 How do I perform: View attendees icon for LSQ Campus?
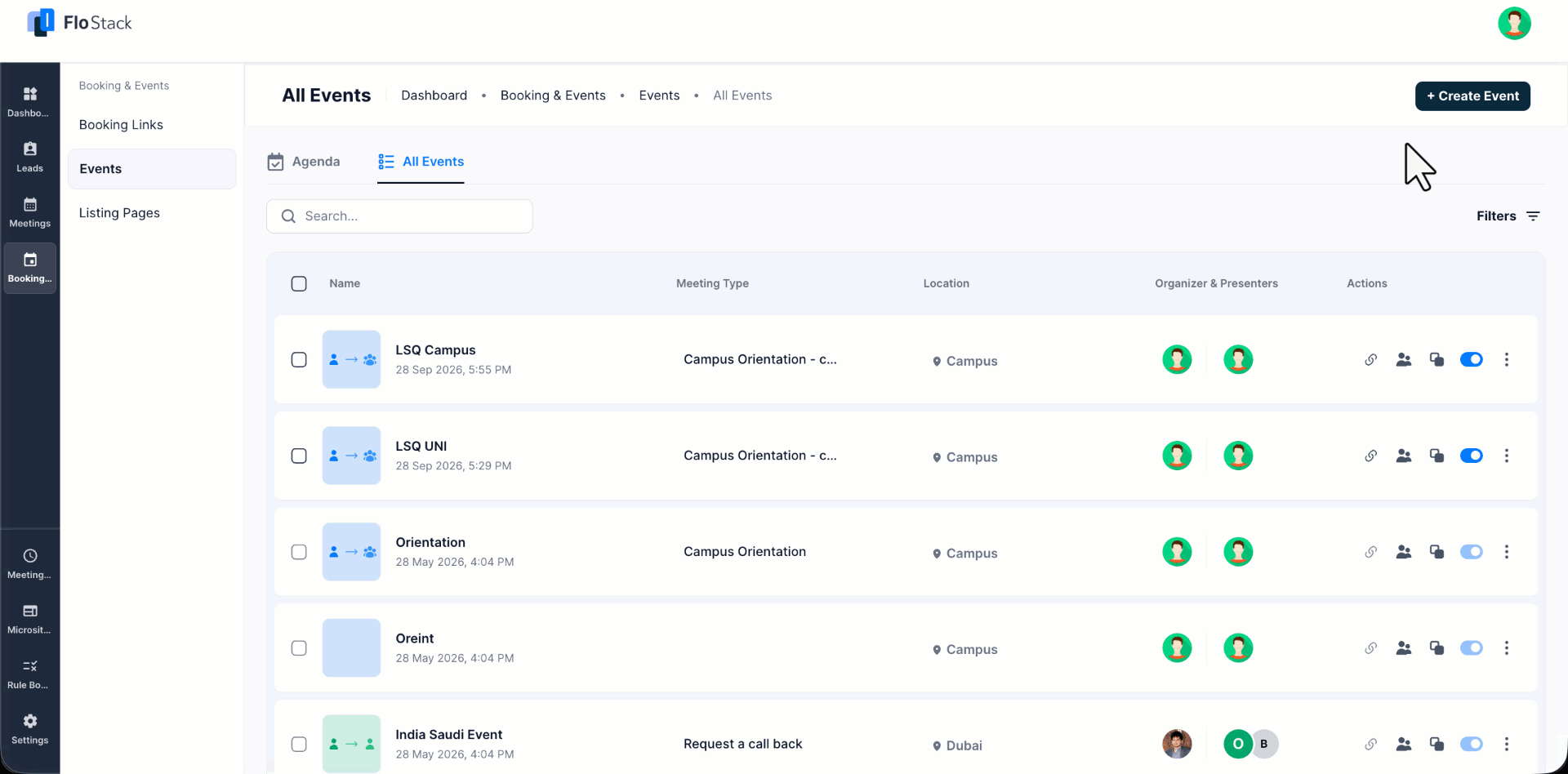coord(1404,359)
